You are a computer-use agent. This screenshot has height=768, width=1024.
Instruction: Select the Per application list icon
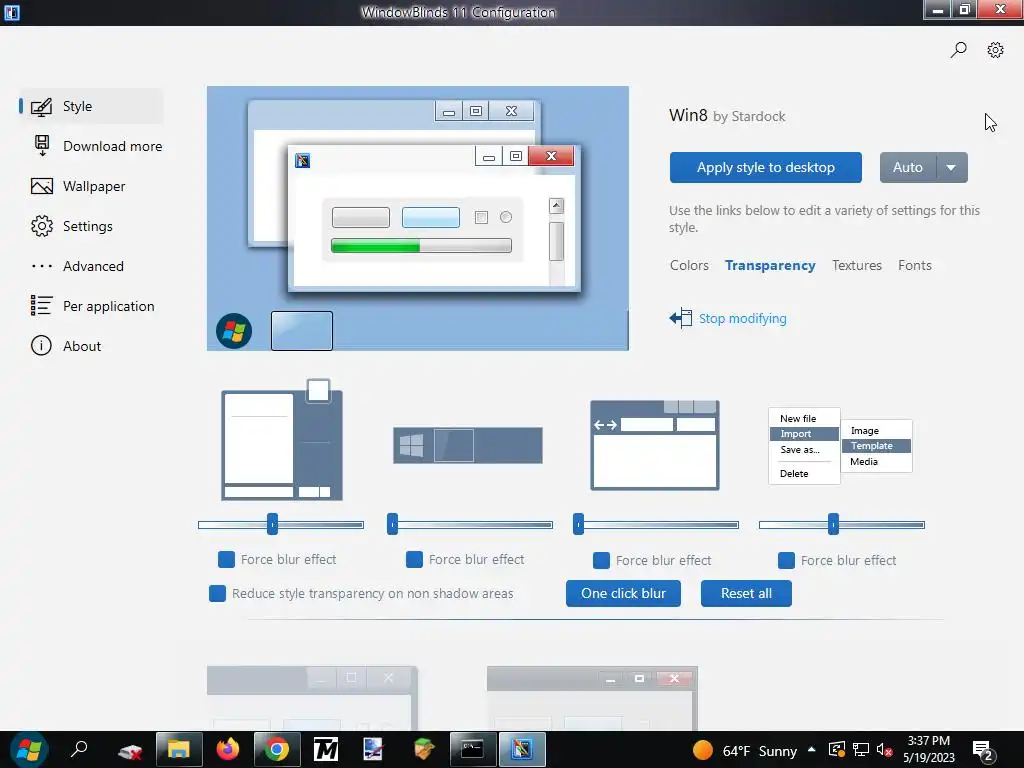(42, 306)
